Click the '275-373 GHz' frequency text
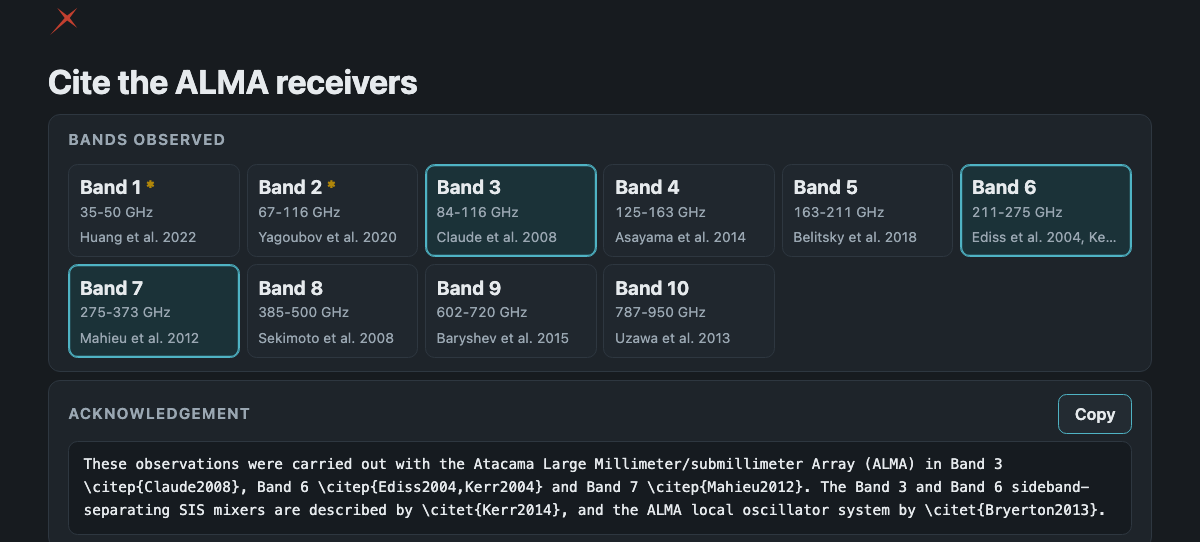 tap(125, 312)
